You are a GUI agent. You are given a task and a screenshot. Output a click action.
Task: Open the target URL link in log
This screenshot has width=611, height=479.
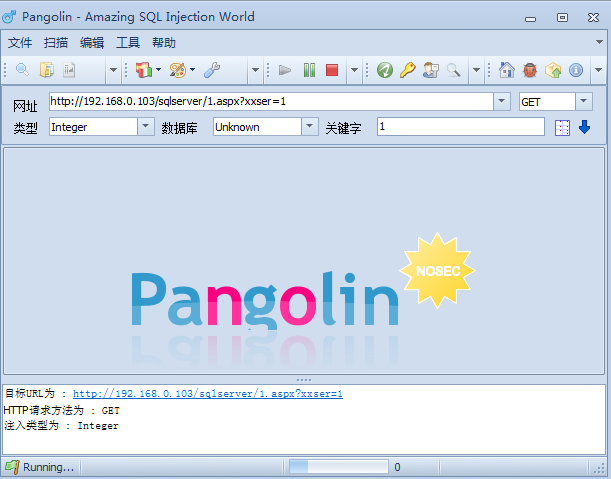click(x=208, y=394)
